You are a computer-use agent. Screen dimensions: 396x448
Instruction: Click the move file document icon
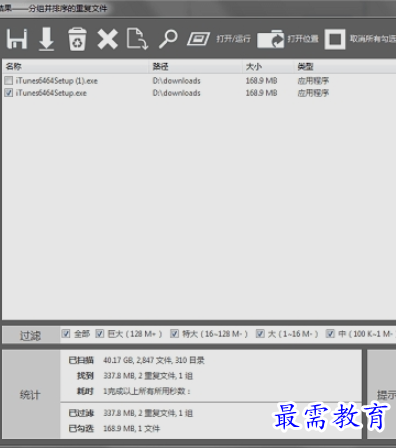[137, 39]
